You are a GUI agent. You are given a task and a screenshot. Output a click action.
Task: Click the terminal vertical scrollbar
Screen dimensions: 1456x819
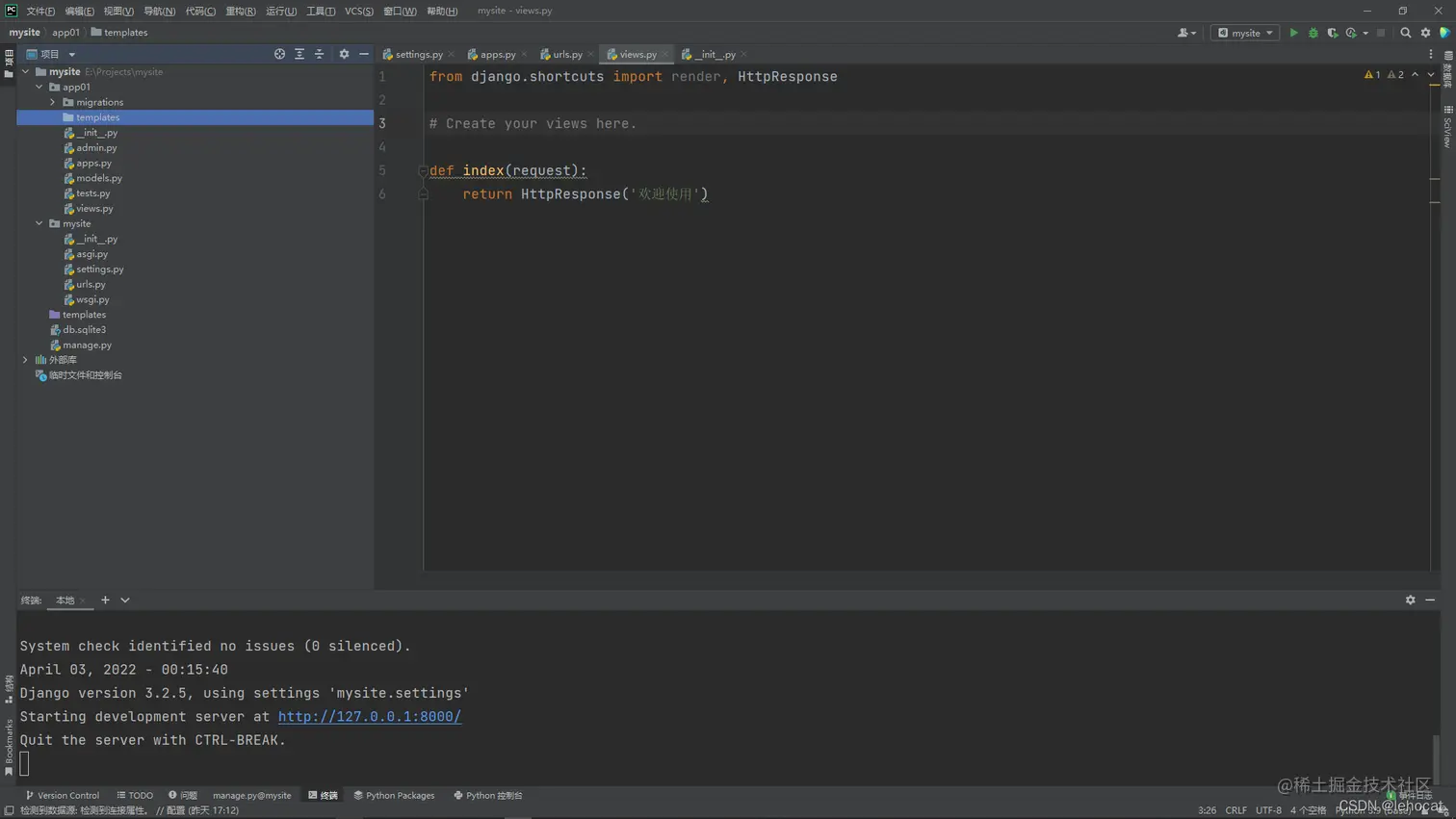tap(1436, 758)
